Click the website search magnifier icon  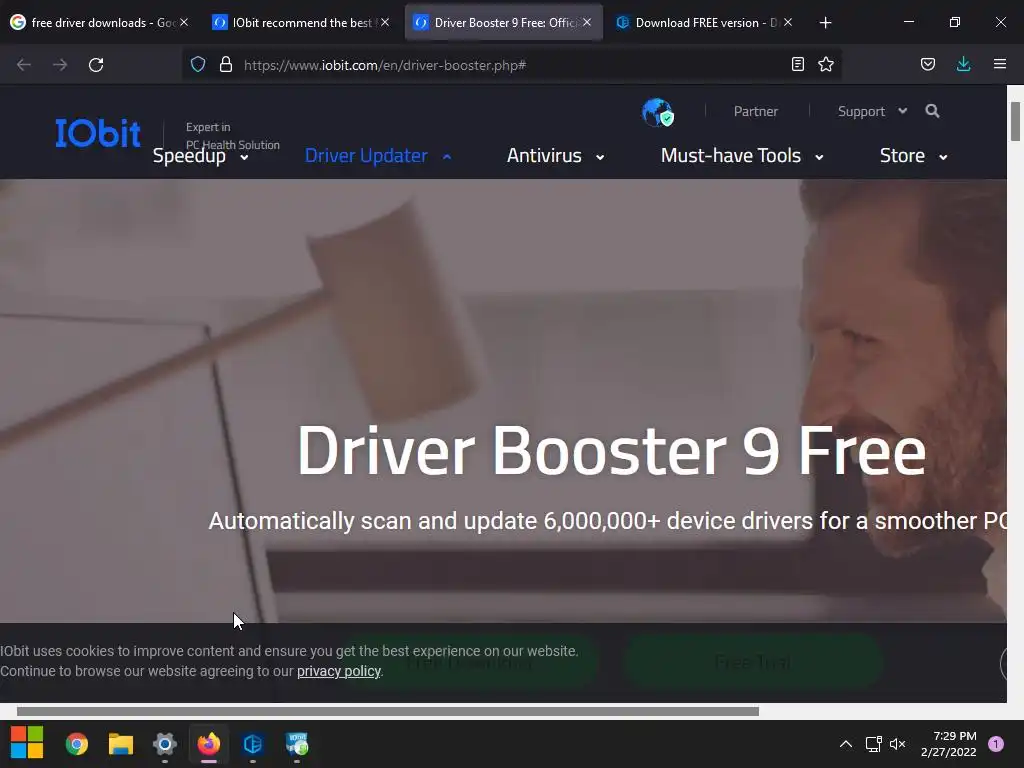[x=932, y=111]
